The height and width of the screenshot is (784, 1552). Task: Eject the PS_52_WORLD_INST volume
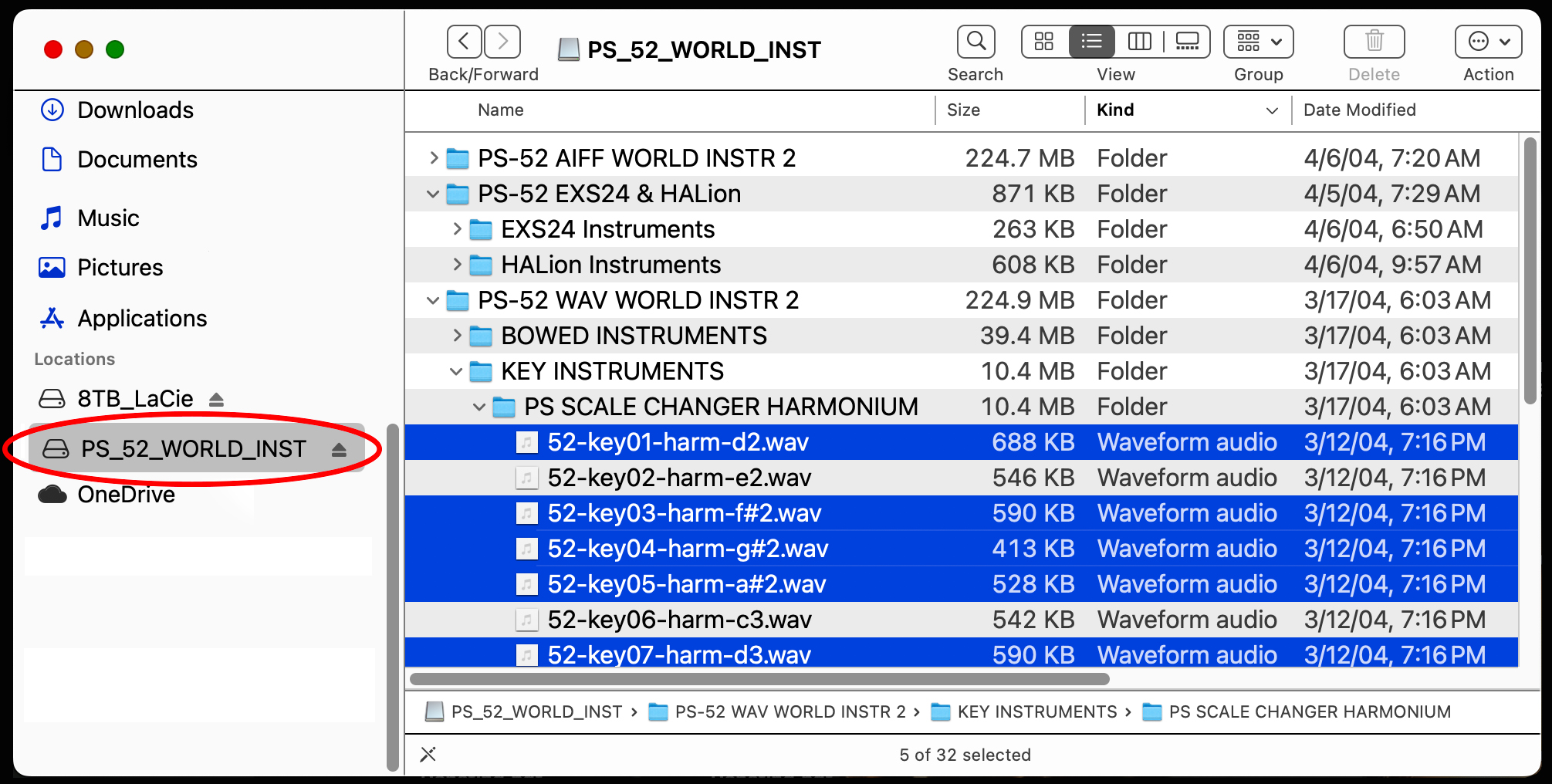click(x=339, y=450)
